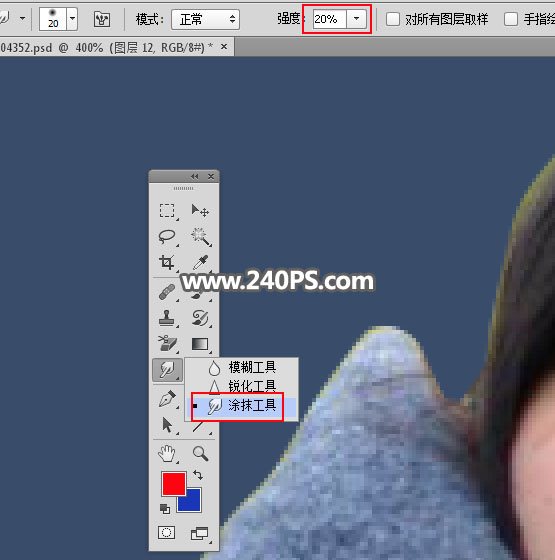
Task: Select the Move tool
Action: click(200, 211)
